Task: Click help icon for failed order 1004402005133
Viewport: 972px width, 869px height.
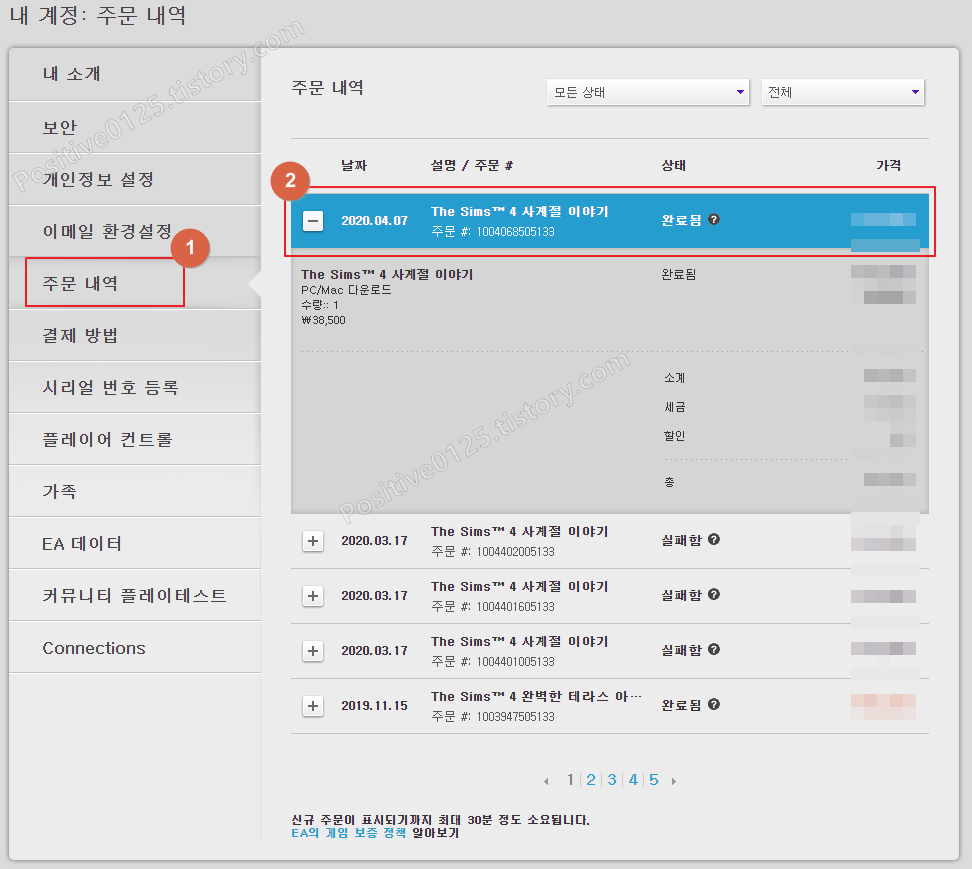Action: pos(714,539)
